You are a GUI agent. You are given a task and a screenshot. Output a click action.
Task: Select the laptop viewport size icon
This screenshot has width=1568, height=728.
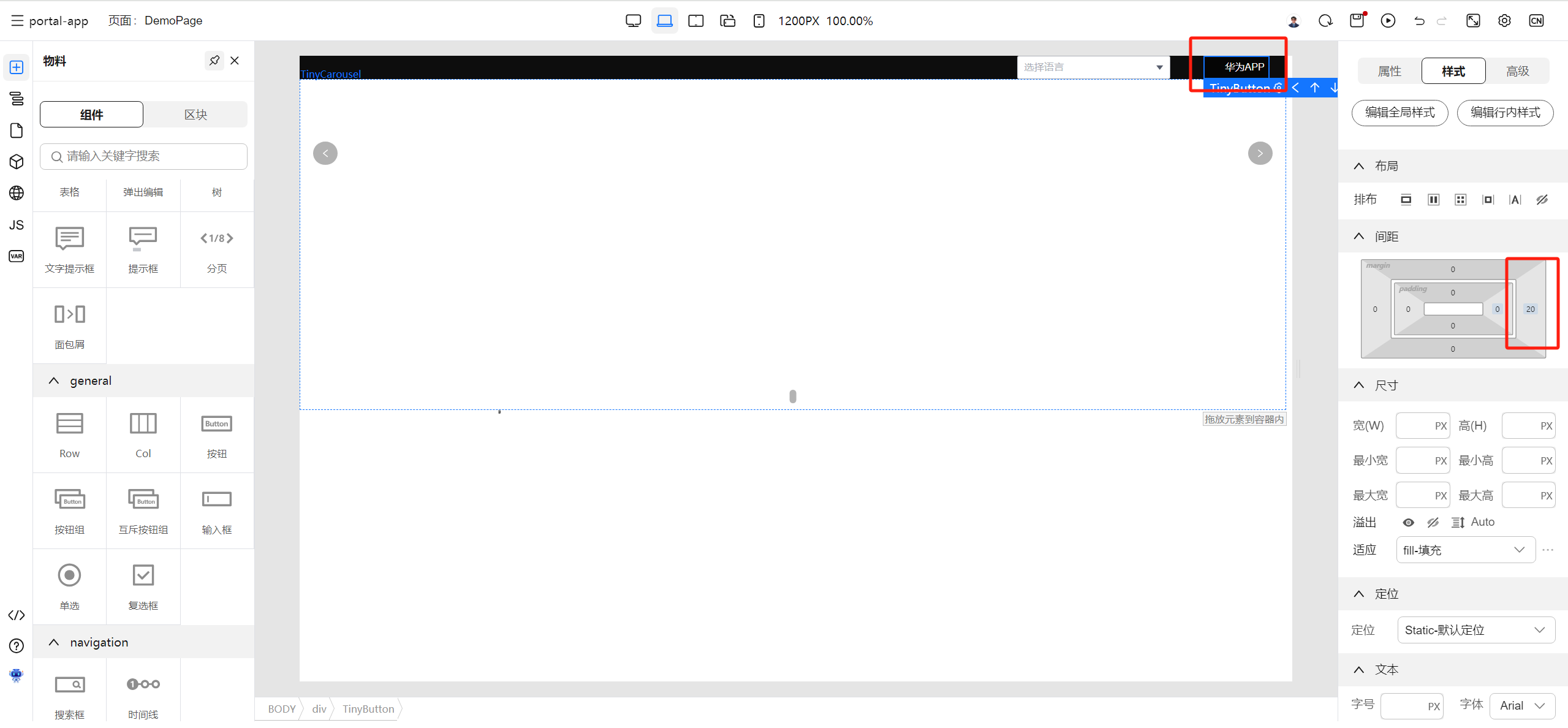pyautogui.click(x=664, y=21)
